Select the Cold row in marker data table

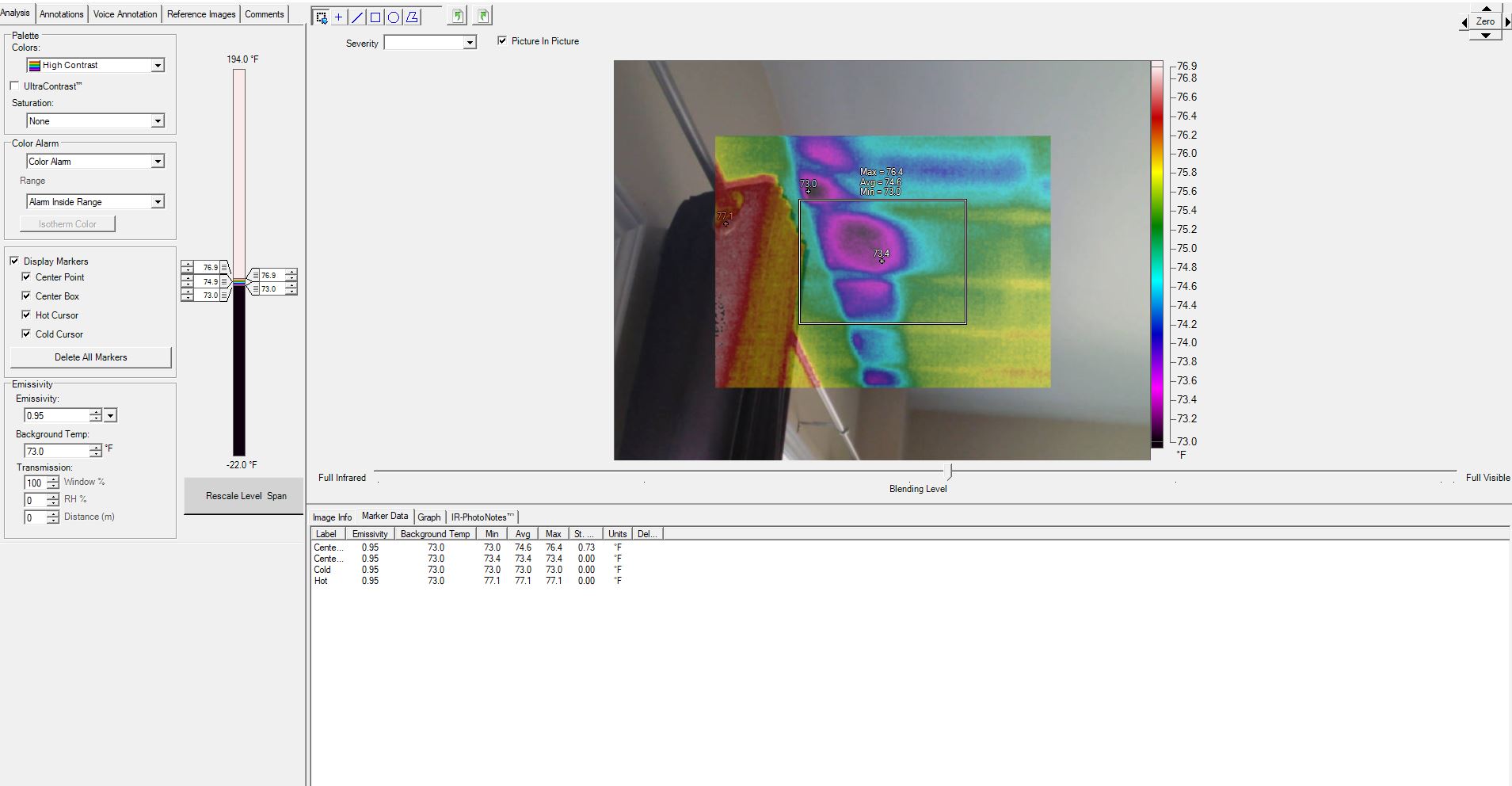[x=467, y=570]
